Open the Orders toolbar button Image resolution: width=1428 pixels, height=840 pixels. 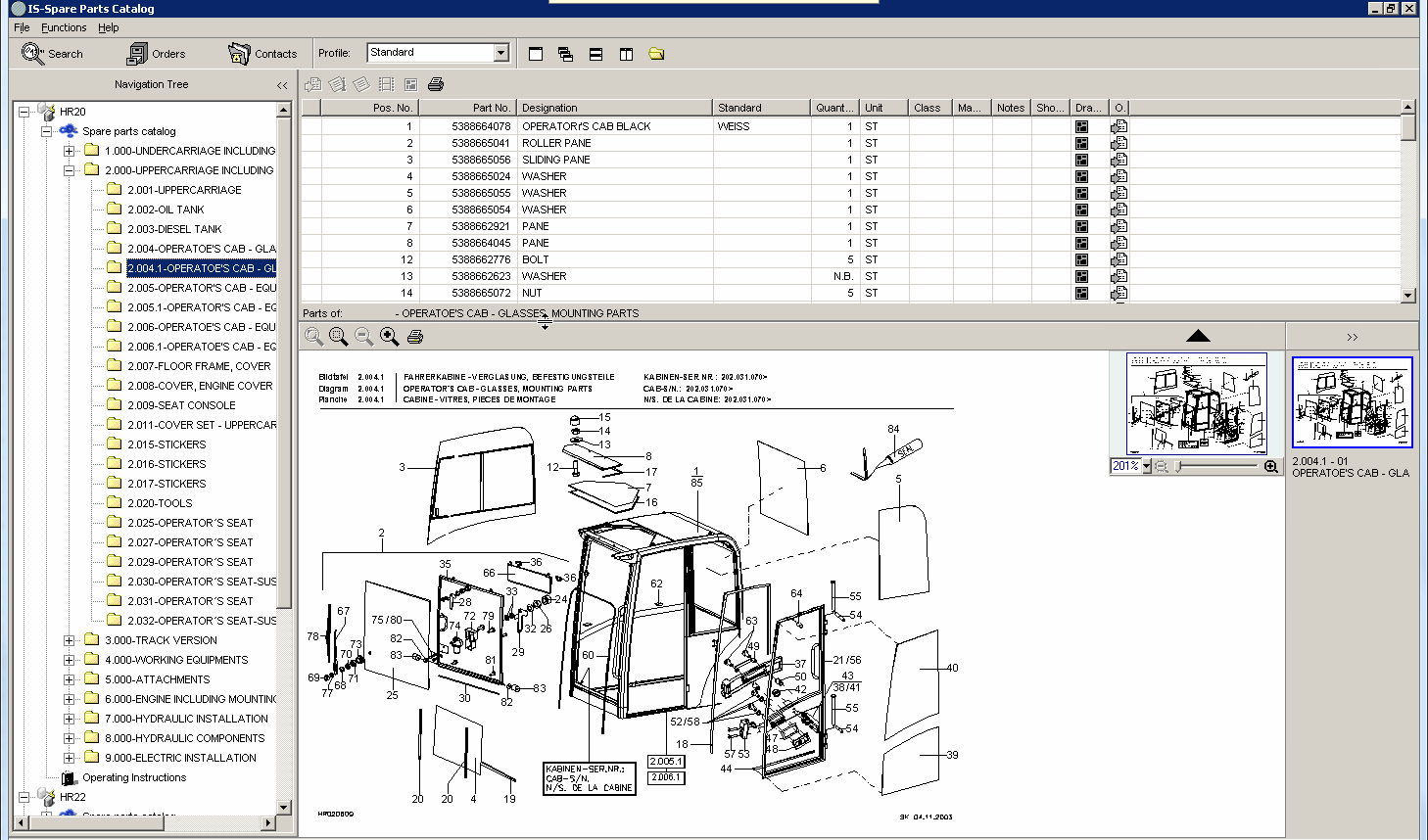click(156, 54)
